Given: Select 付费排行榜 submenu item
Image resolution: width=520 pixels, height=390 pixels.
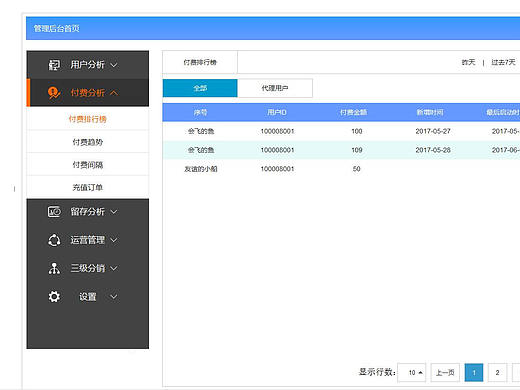Looking at the screenshot, I should 88,119.
